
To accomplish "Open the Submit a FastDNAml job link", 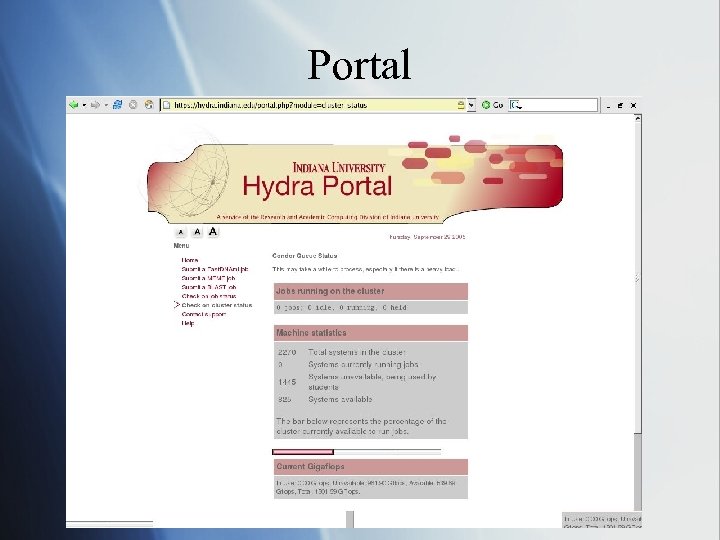I will [215, 269].
